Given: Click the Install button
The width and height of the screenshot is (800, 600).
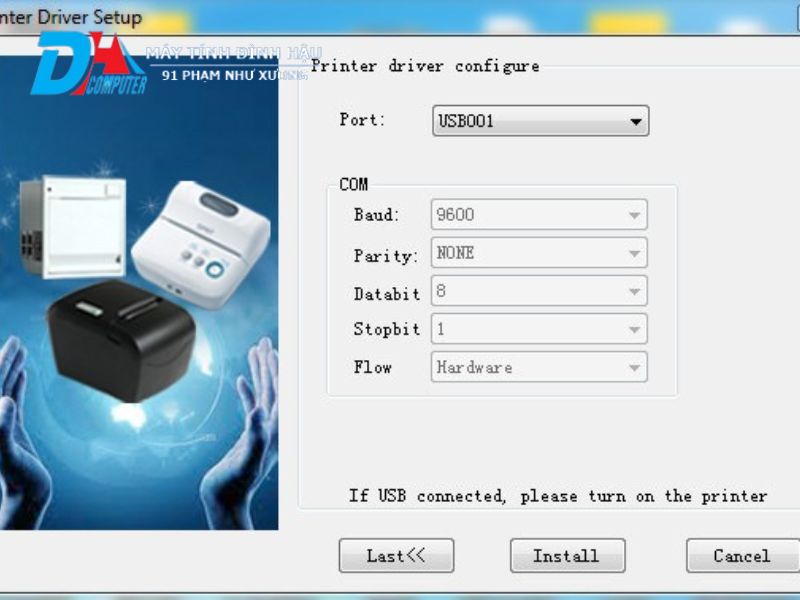Looking at the screenshot, I should [x=567, y=556].
